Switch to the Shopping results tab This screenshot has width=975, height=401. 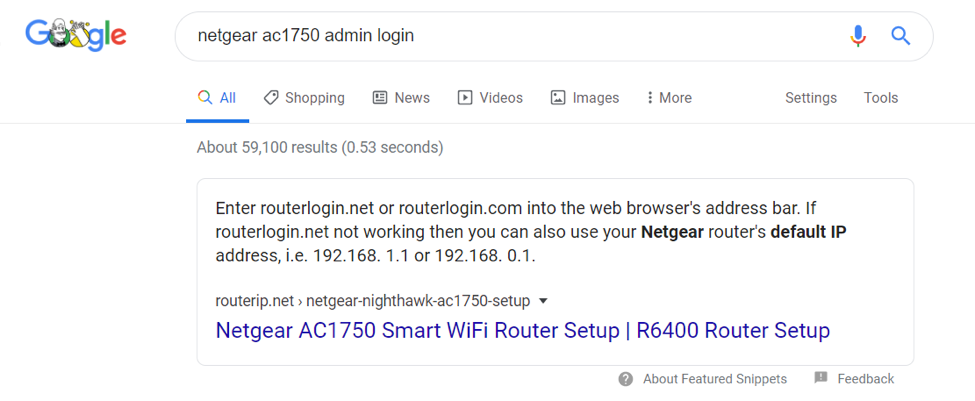coord(303,98)
